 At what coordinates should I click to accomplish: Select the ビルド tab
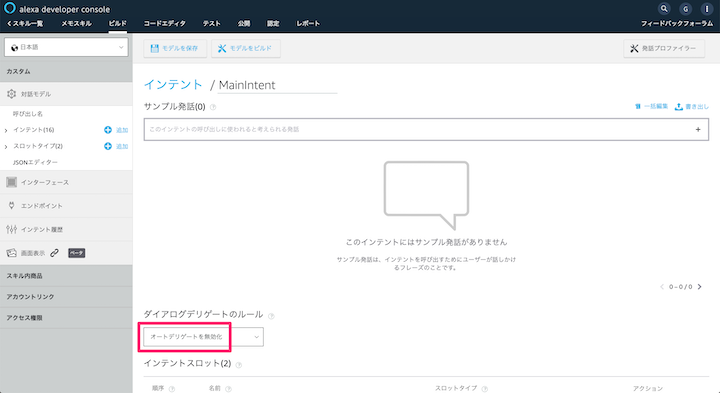pyautogui.click(x=118, y=23)
